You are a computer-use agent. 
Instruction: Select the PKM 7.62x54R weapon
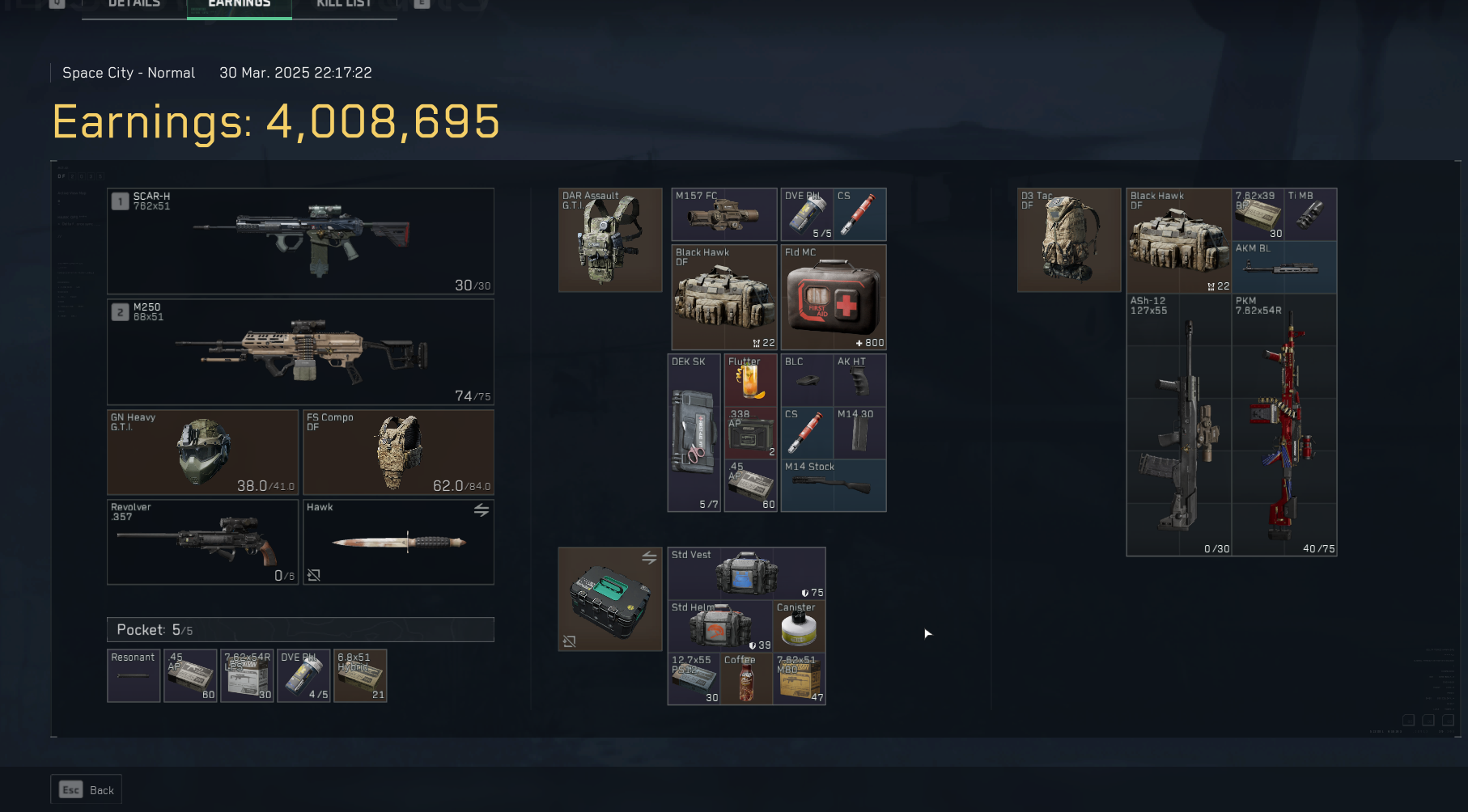pos(1284,425)
